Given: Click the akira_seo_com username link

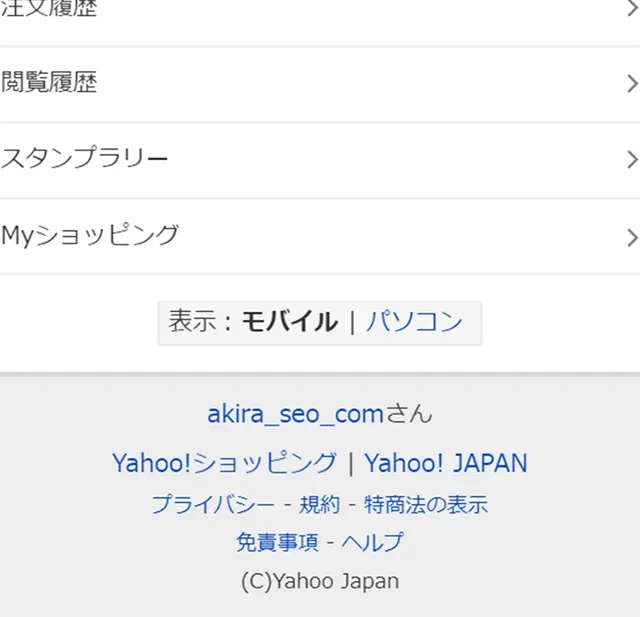Looking at the screenshot, I should (x=295, y=414).
